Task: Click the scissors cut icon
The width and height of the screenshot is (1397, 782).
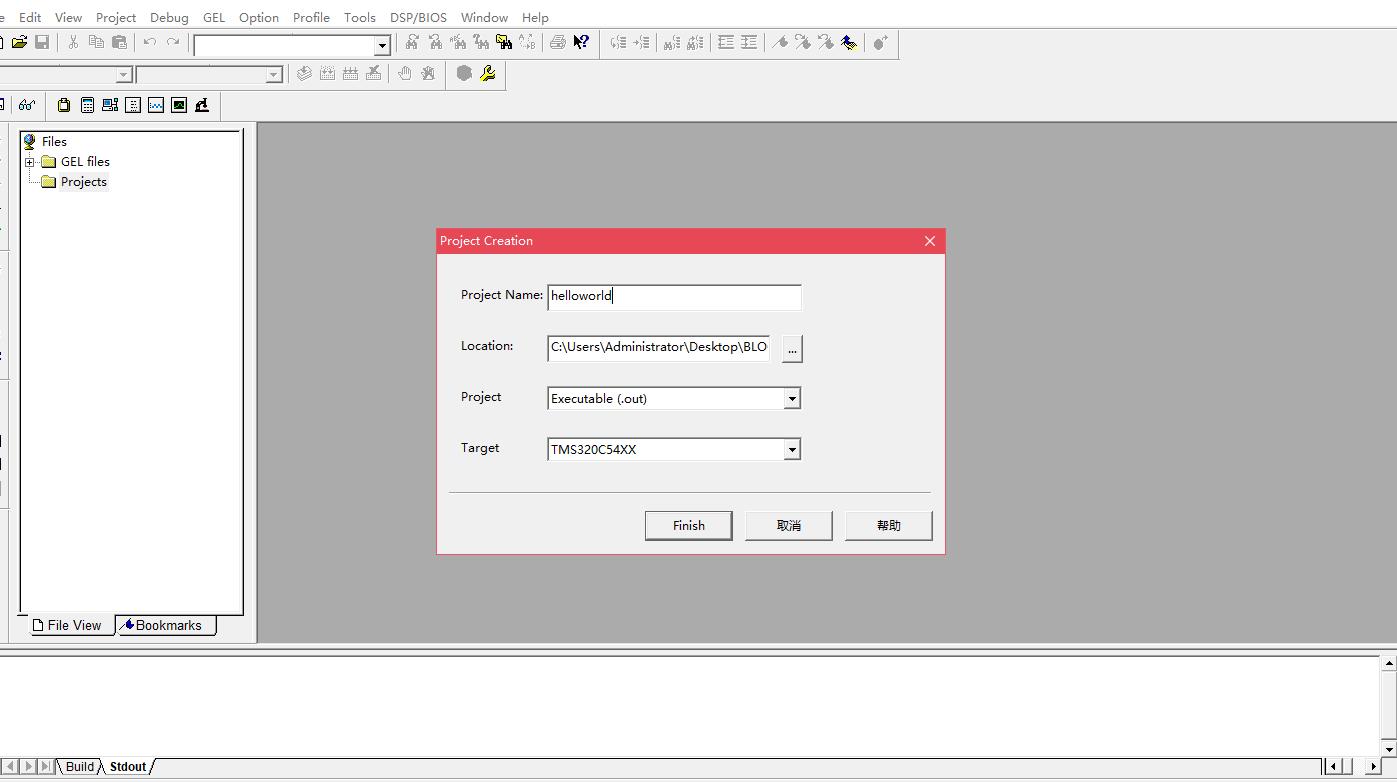Action: (73, 42)
